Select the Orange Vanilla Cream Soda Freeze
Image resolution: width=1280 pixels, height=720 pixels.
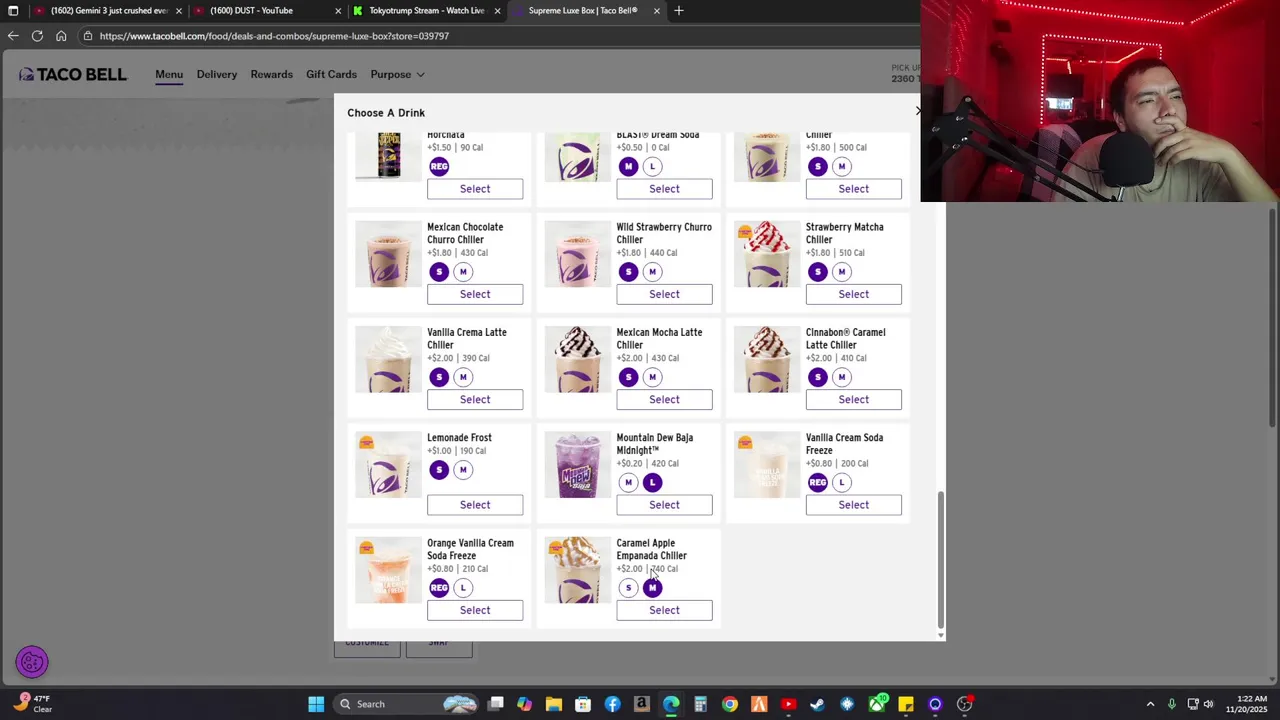click(475, 610)
